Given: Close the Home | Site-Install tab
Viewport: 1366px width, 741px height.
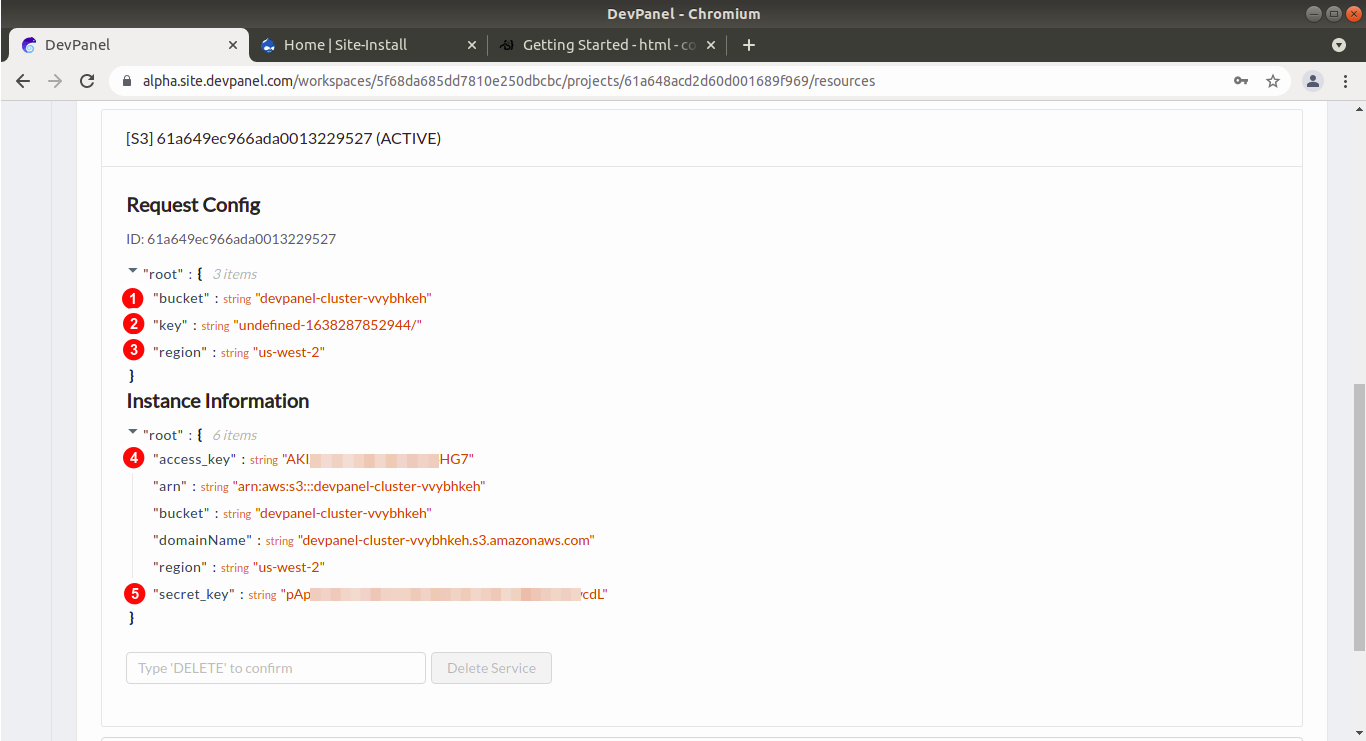Looking at the screenshot, I should point(472,45).
